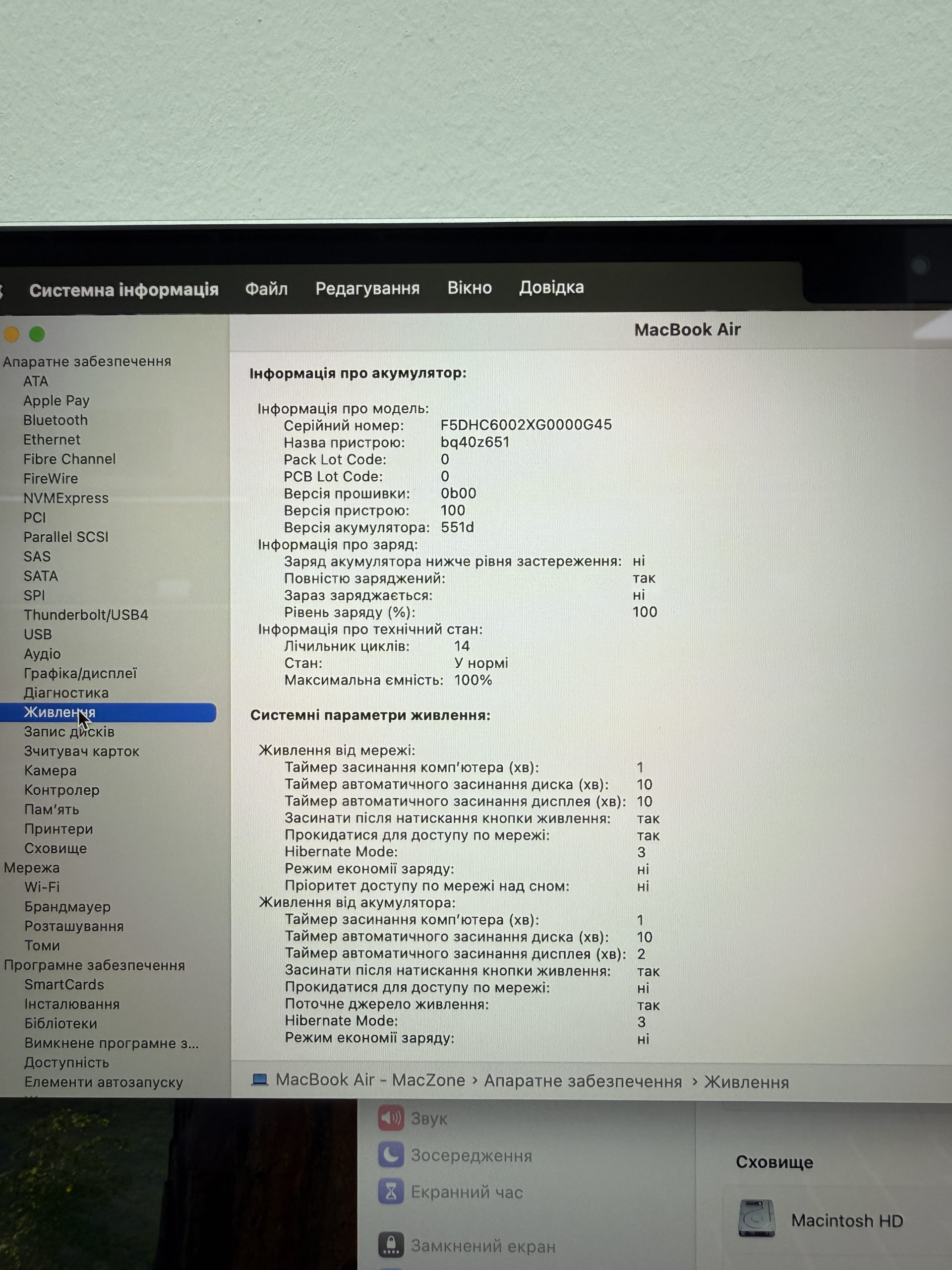Select the highlighted Живлення sidebar row
Viewport: 952px width, 1270px height.
tap(108, 712)
